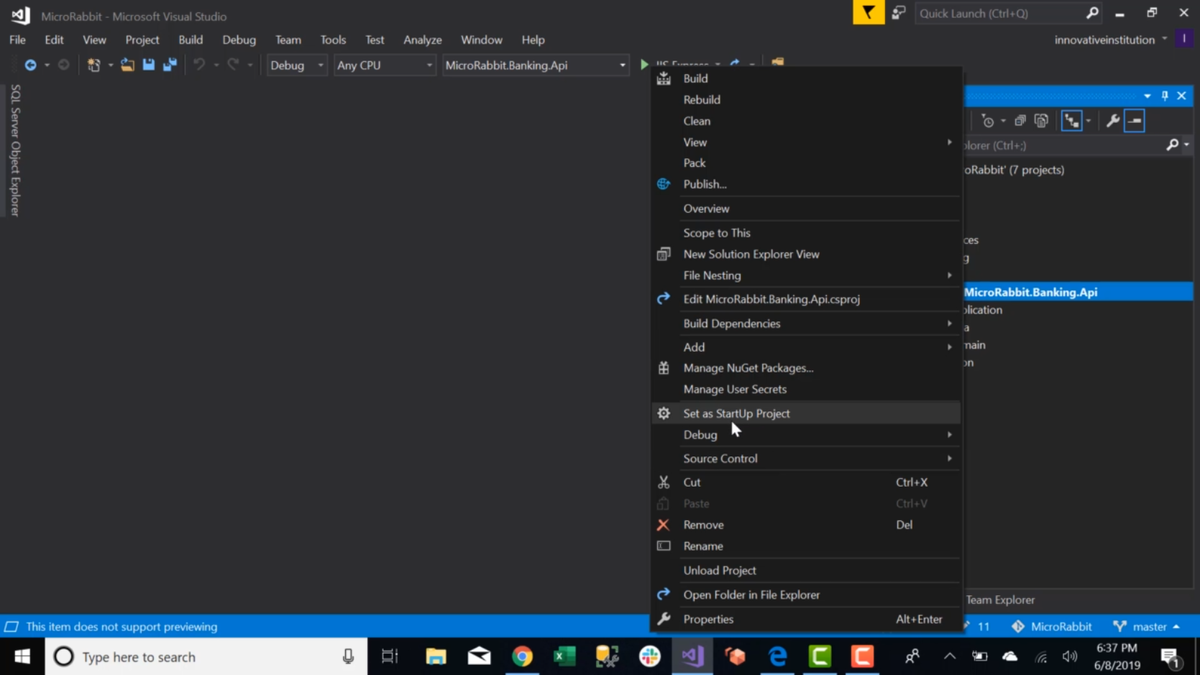Open the MicroRabbit.Banking.Api startup project dropdown
This screenshot has width=1200, height=675.
click(535, 65)
